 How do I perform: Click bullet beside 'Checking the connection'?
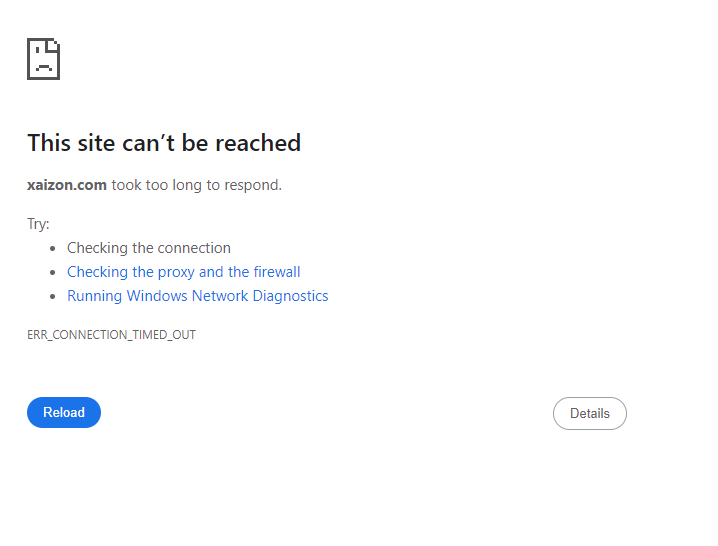[x=53, y=248]
